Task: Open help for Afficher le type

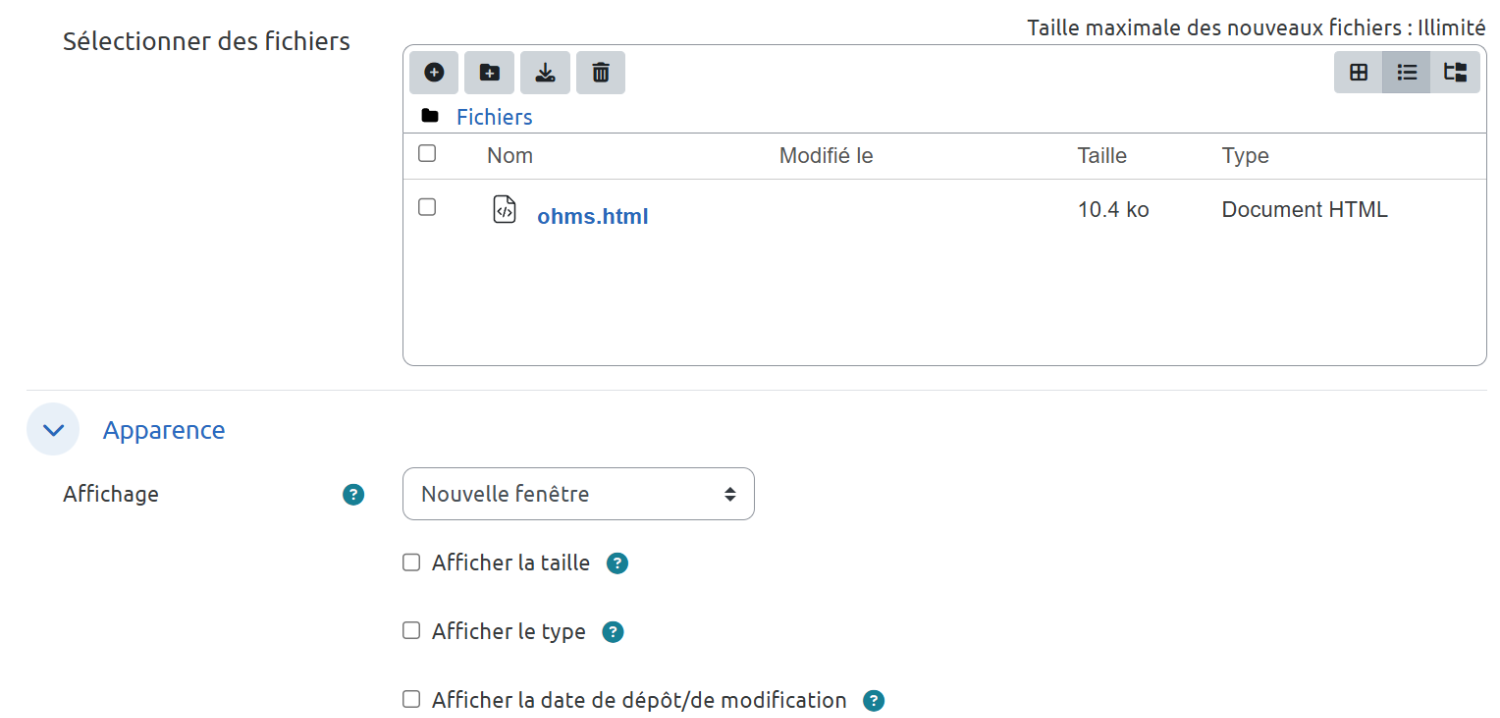Action: pos(613,632)
